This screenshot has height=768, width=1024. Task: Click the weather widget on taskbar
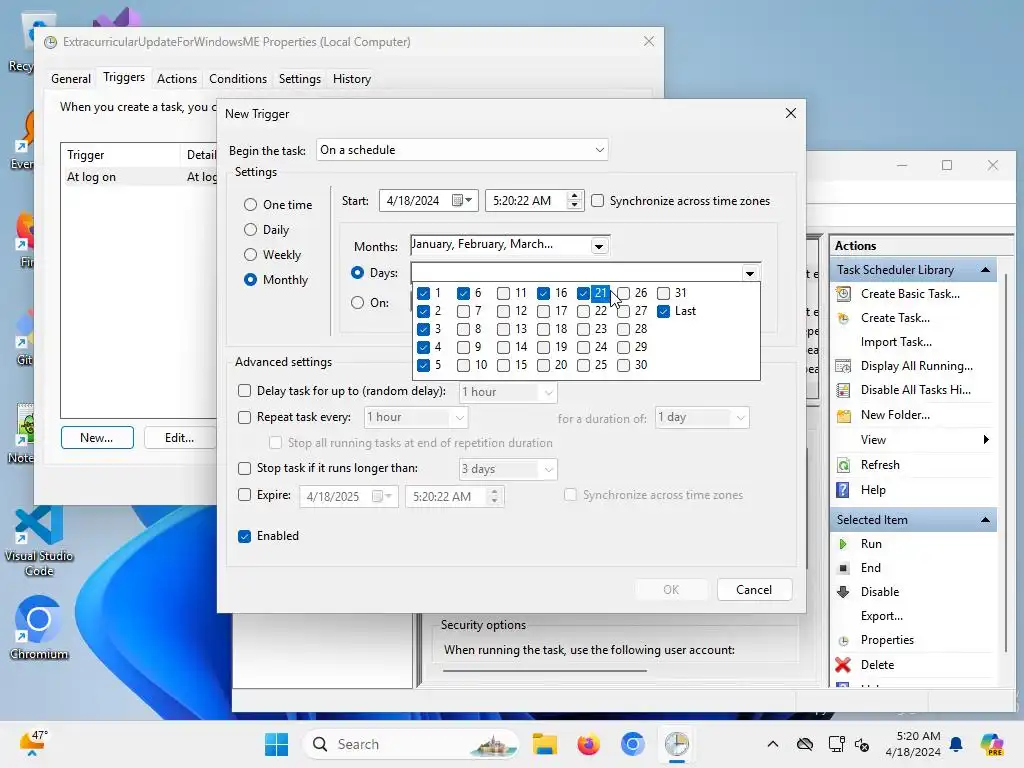(34, 743)
